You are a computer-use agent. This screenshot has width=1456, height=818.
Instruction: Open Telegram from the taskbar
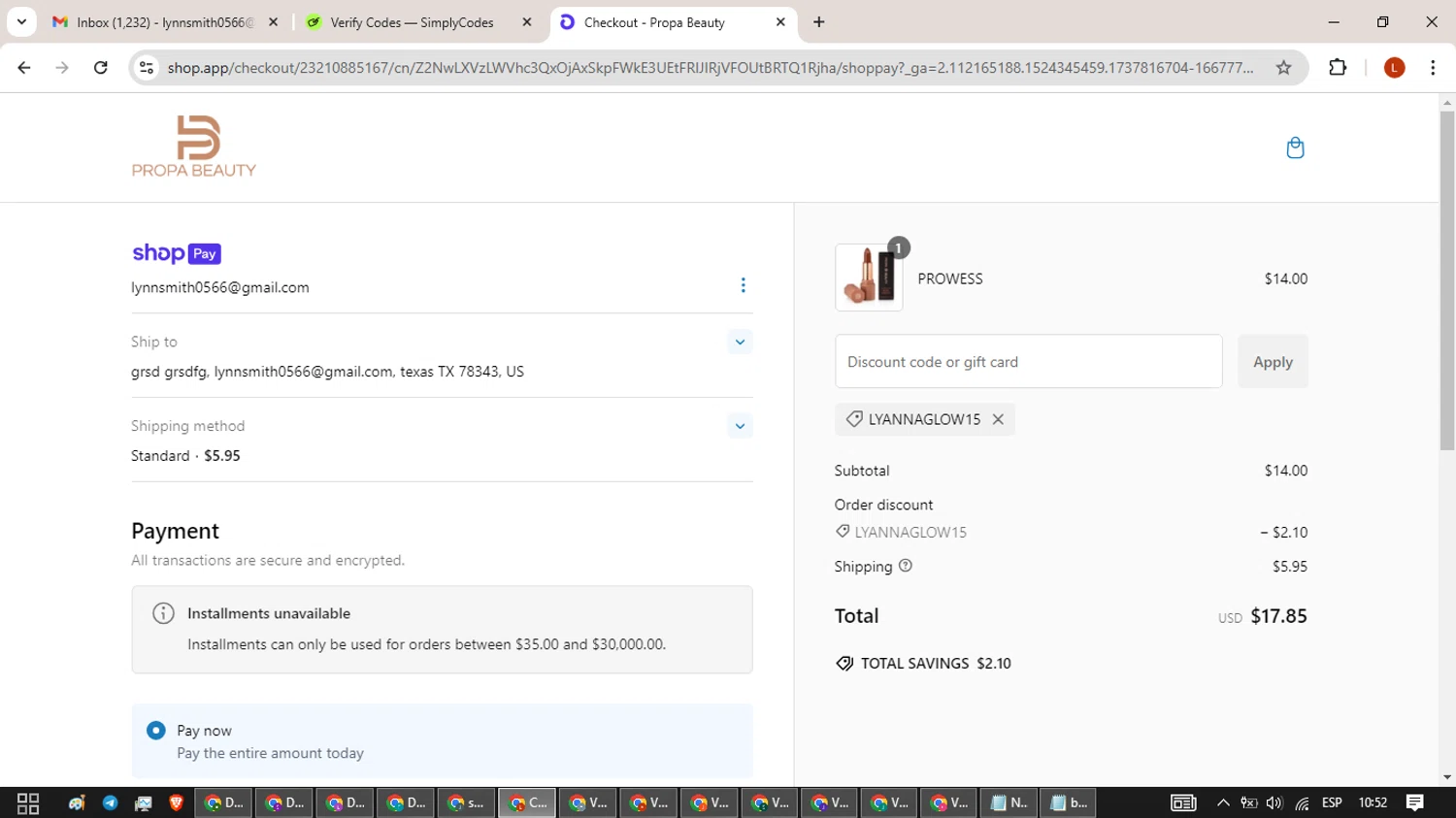(x=111, y=802)
